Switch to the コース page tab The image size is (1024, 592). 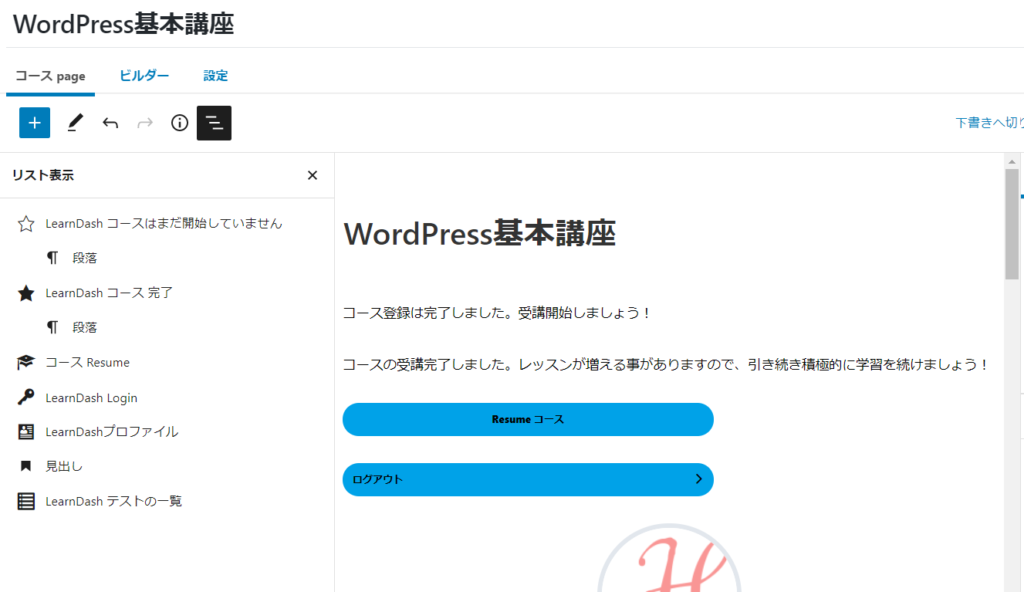pos(50,76)
